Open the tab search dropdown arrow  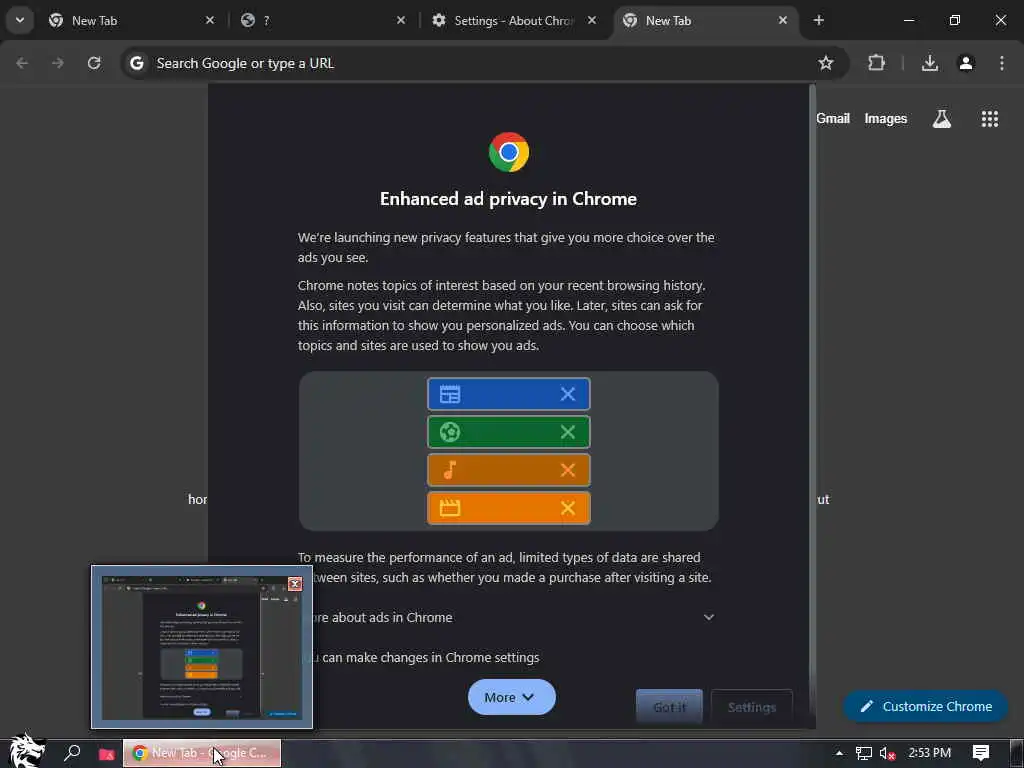pos(20,20)
